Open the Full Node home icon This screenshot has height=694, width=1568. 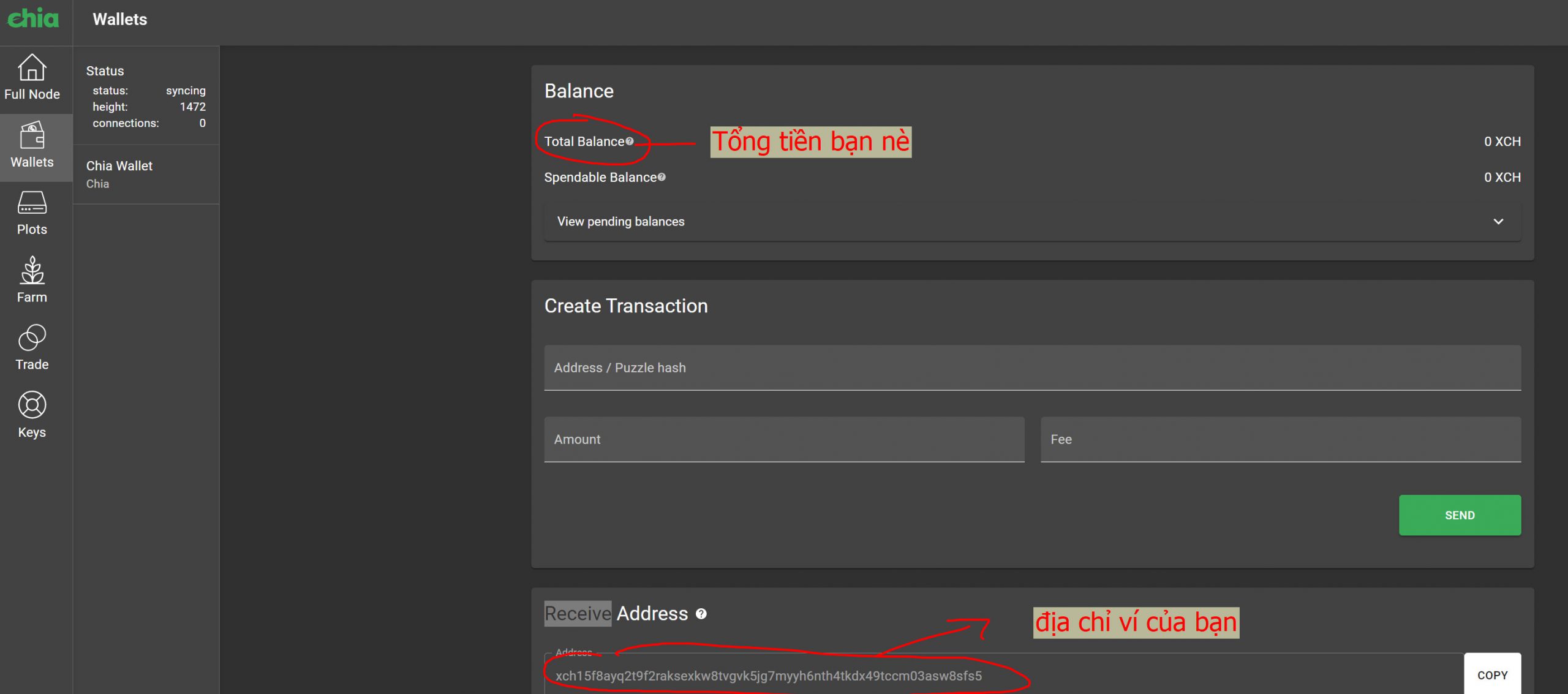click(x=32, y=68)
